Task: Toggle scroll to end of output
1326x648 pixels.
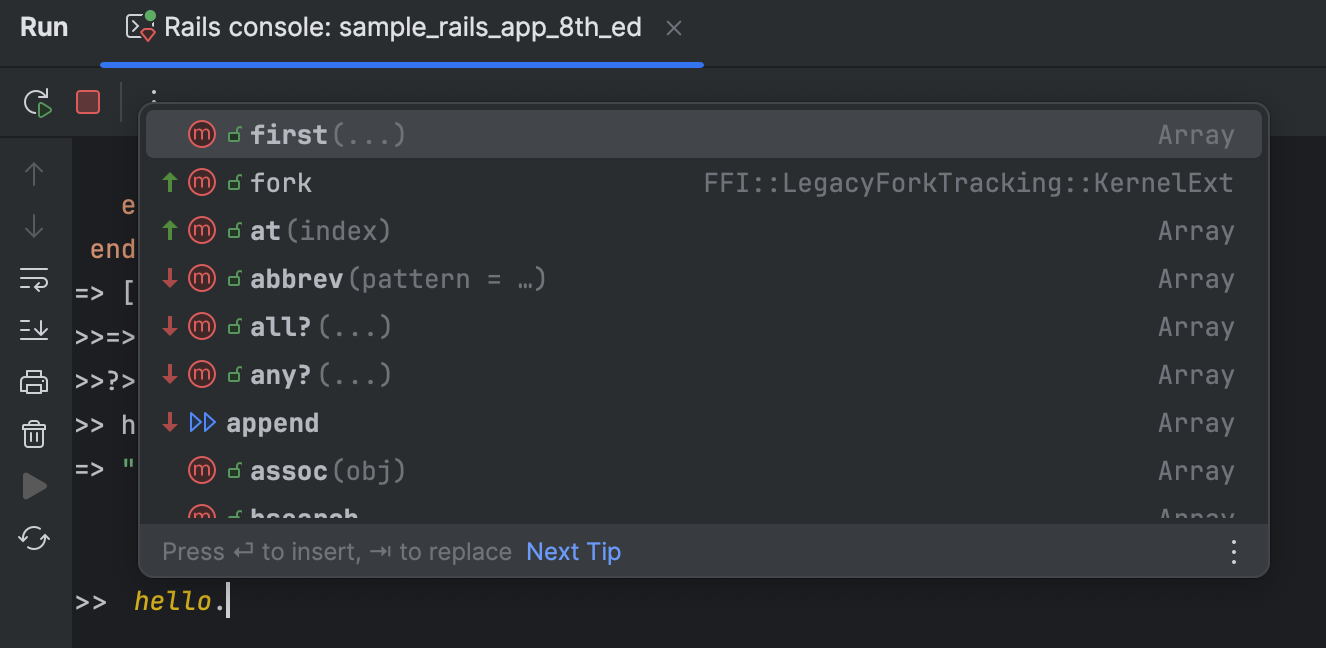Action: point(34,330)
